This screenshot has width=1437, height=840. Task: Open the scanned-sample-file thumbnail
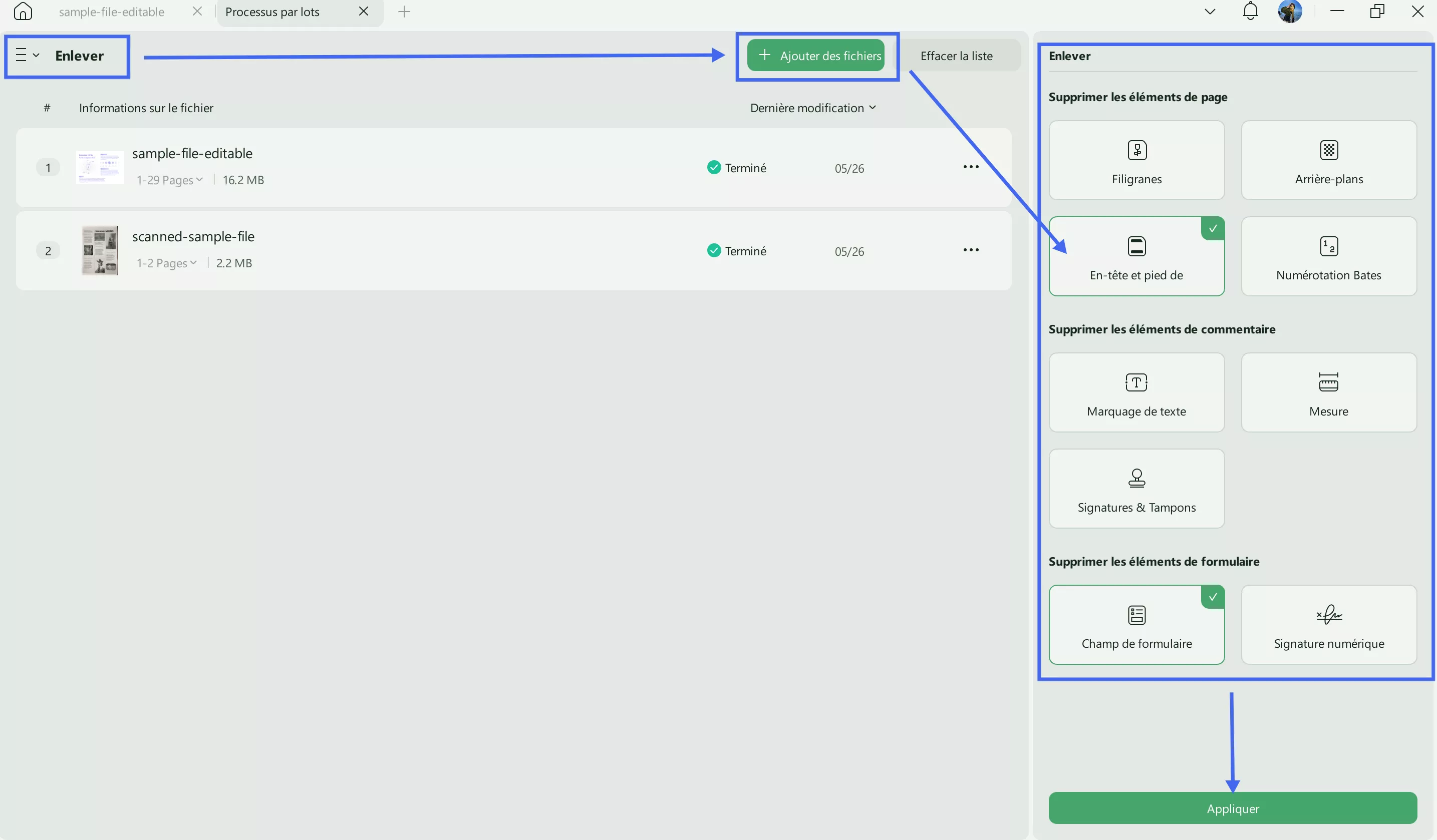point(100,251)
